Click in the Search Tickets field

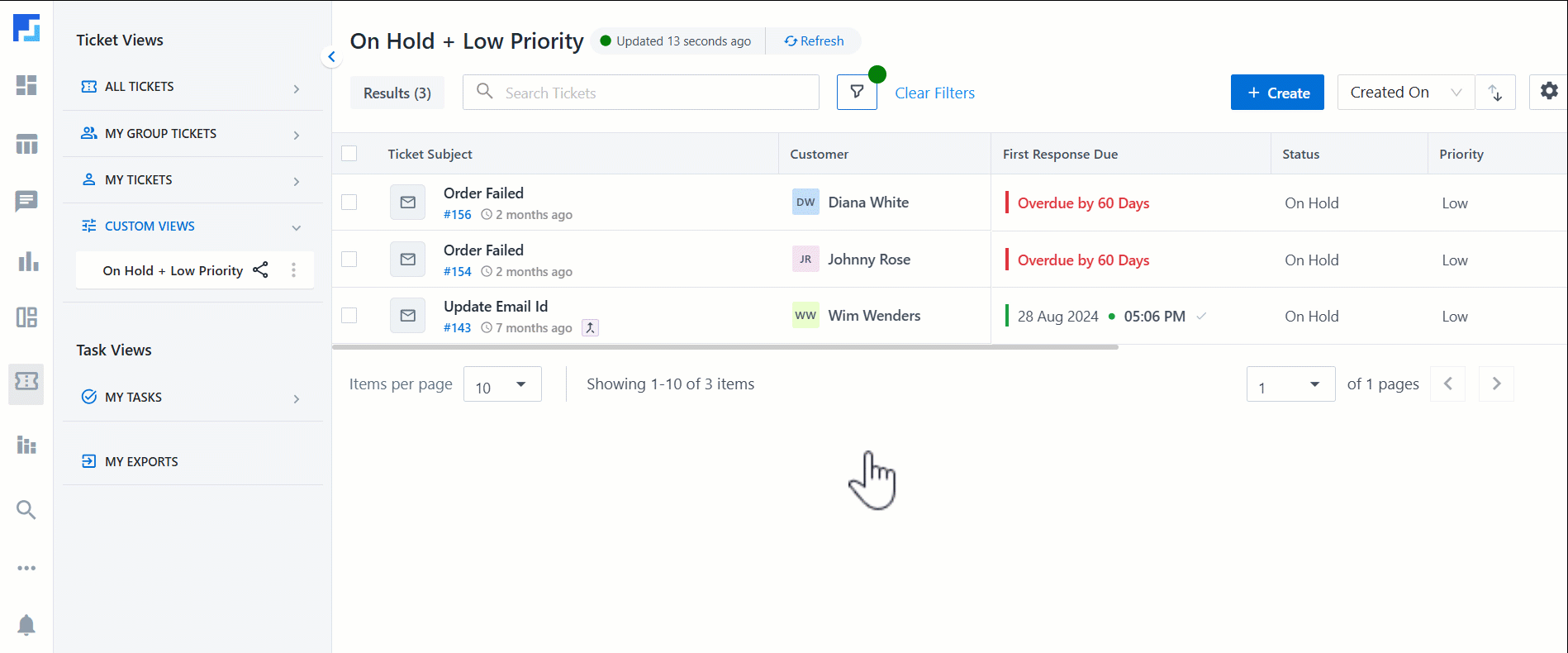[x=641, y=93]
